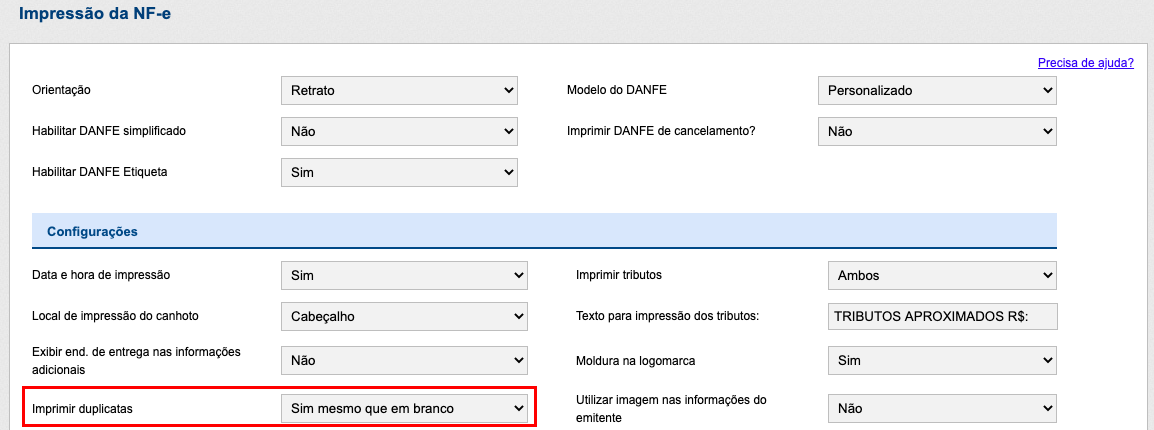Open the Orientação dropdown showing Retrato
The width and height of the screenshot is (1154, 430).
pos(399,90)
